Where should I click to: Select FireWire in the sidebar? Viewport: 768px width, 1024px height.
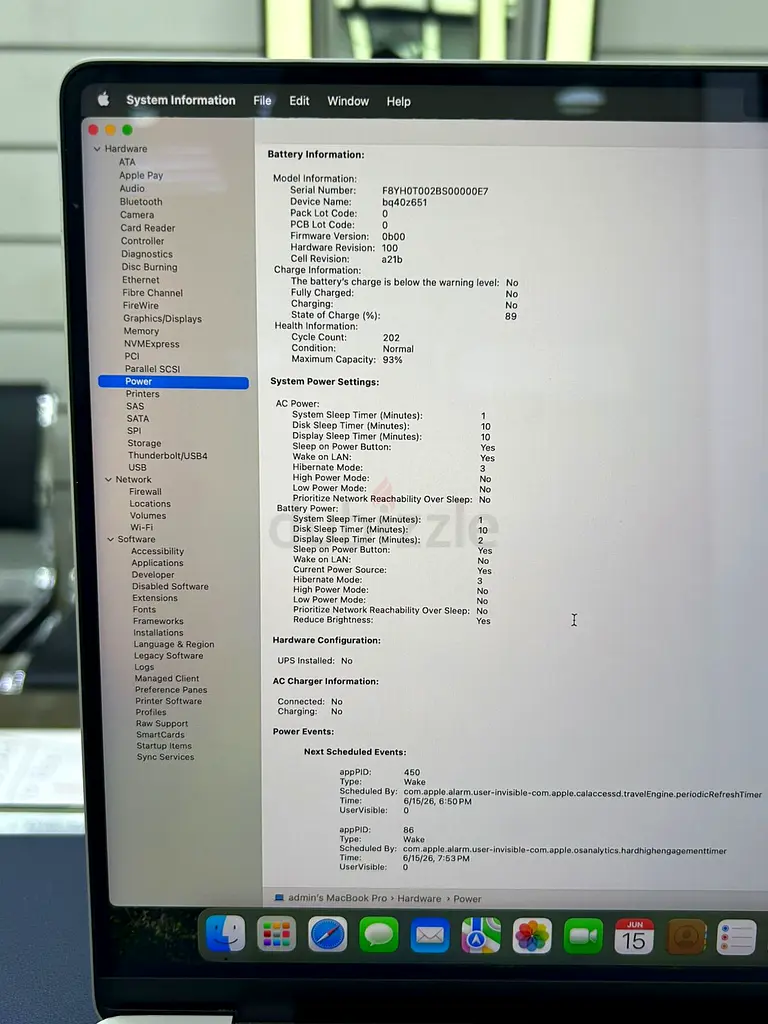(x=140, y=306)
